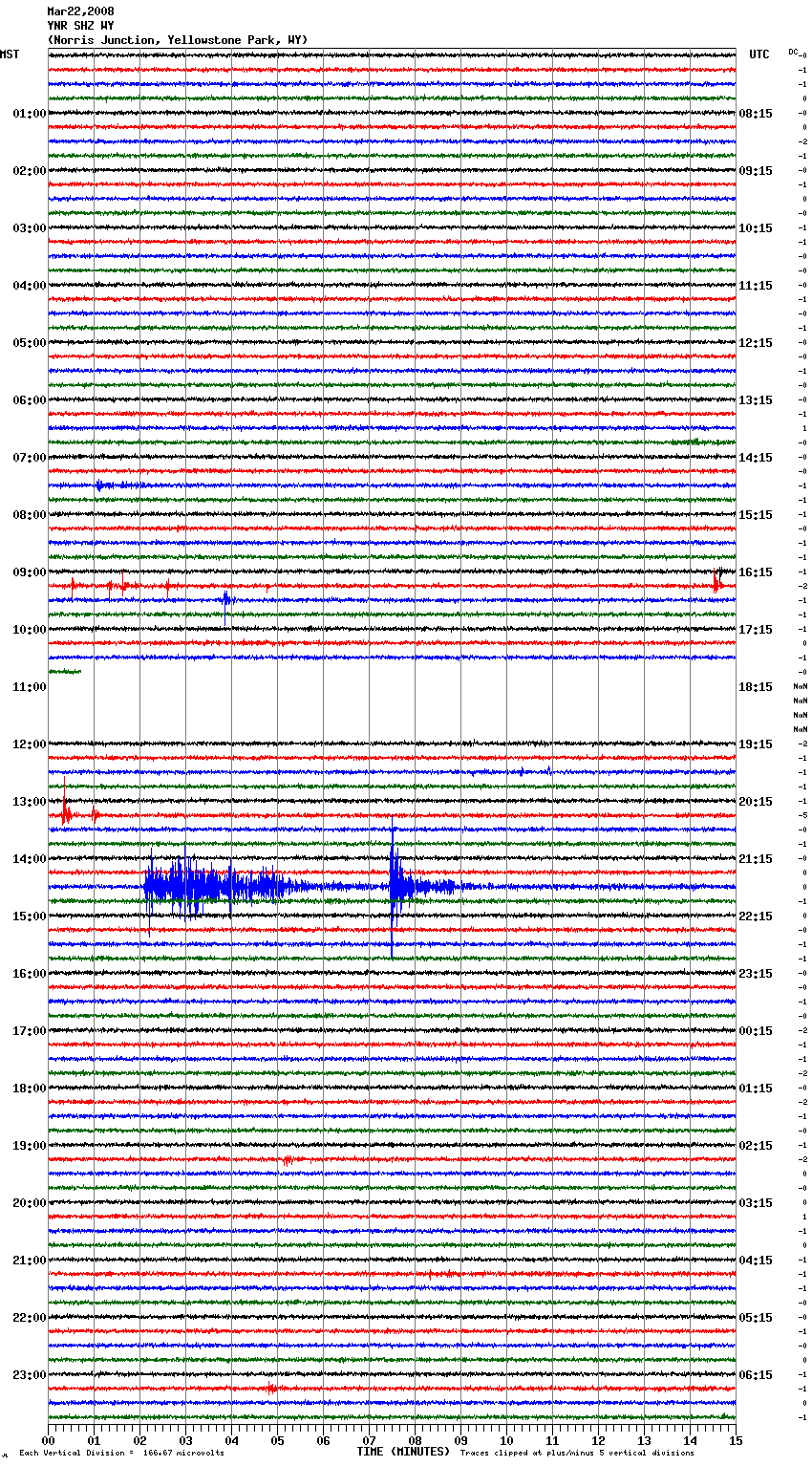Screen dimensions: 812x1466
Task: Click minute tick label 00 on the bottom axis
Action: coord(48,1440)
